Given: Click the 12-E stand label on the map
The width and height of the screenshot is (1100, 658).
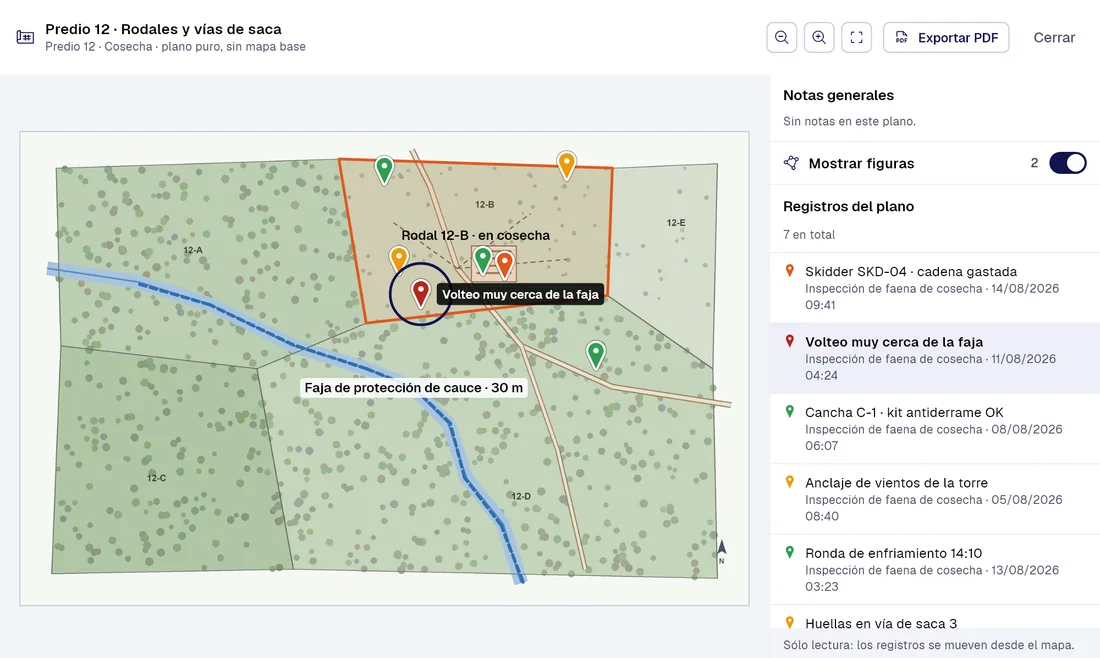Looking at the screenshot, I should point(676,222).
